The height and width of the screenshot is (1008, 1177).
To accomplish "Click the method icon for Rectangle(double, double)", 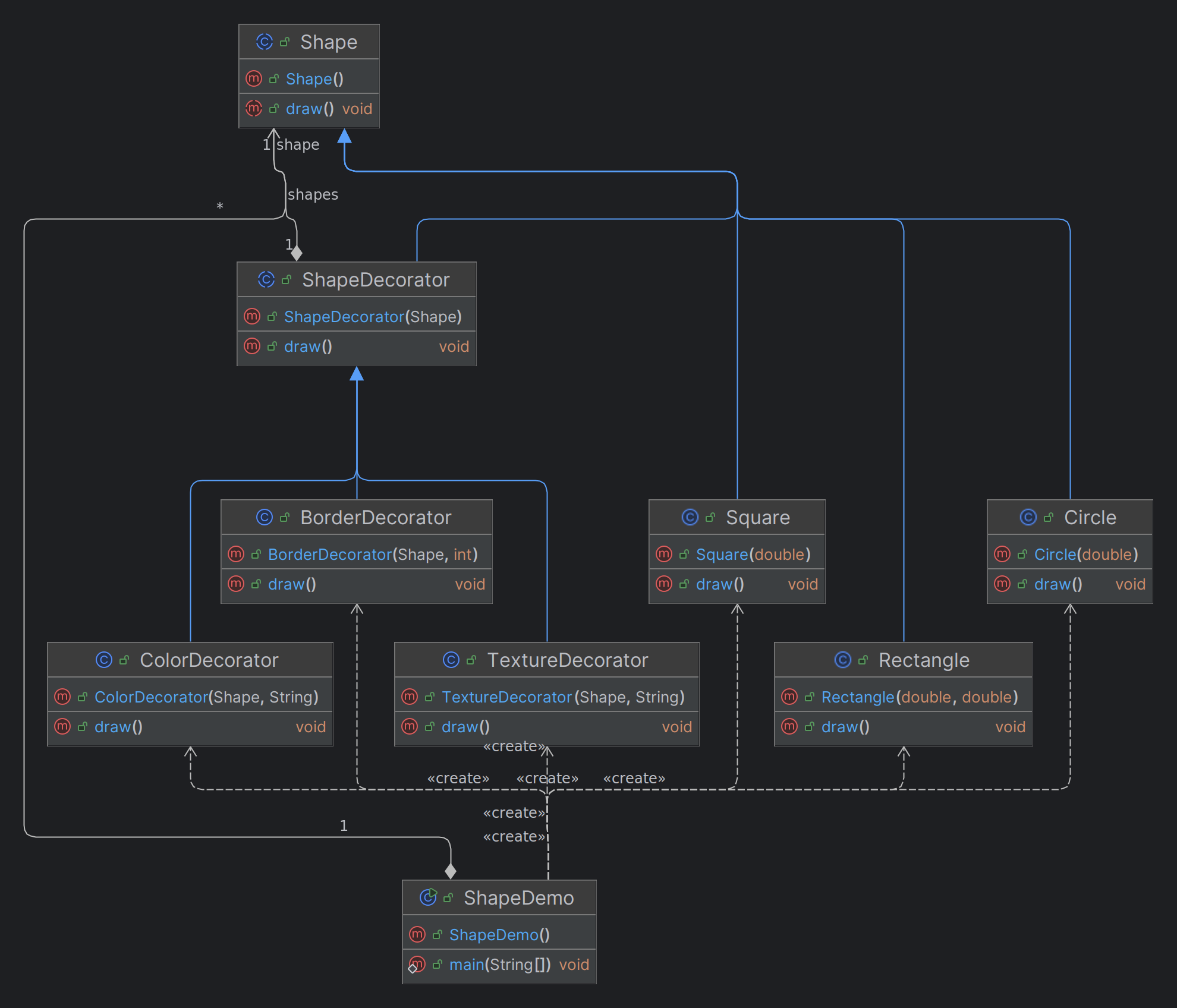I will [x=789, y=697].
